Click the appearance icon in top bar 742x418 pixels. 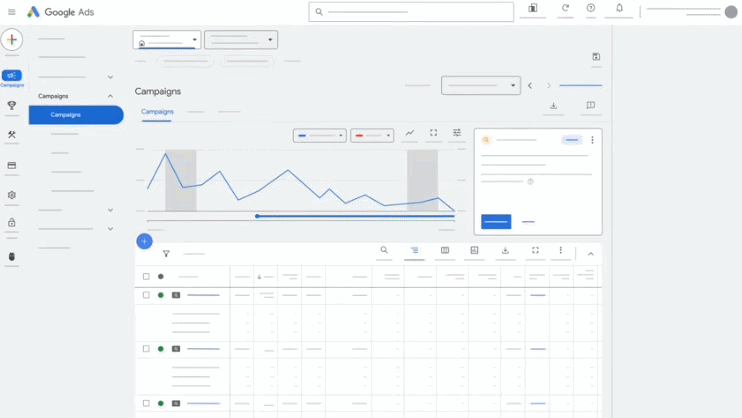pyautogui.click(x=533, y=8)
